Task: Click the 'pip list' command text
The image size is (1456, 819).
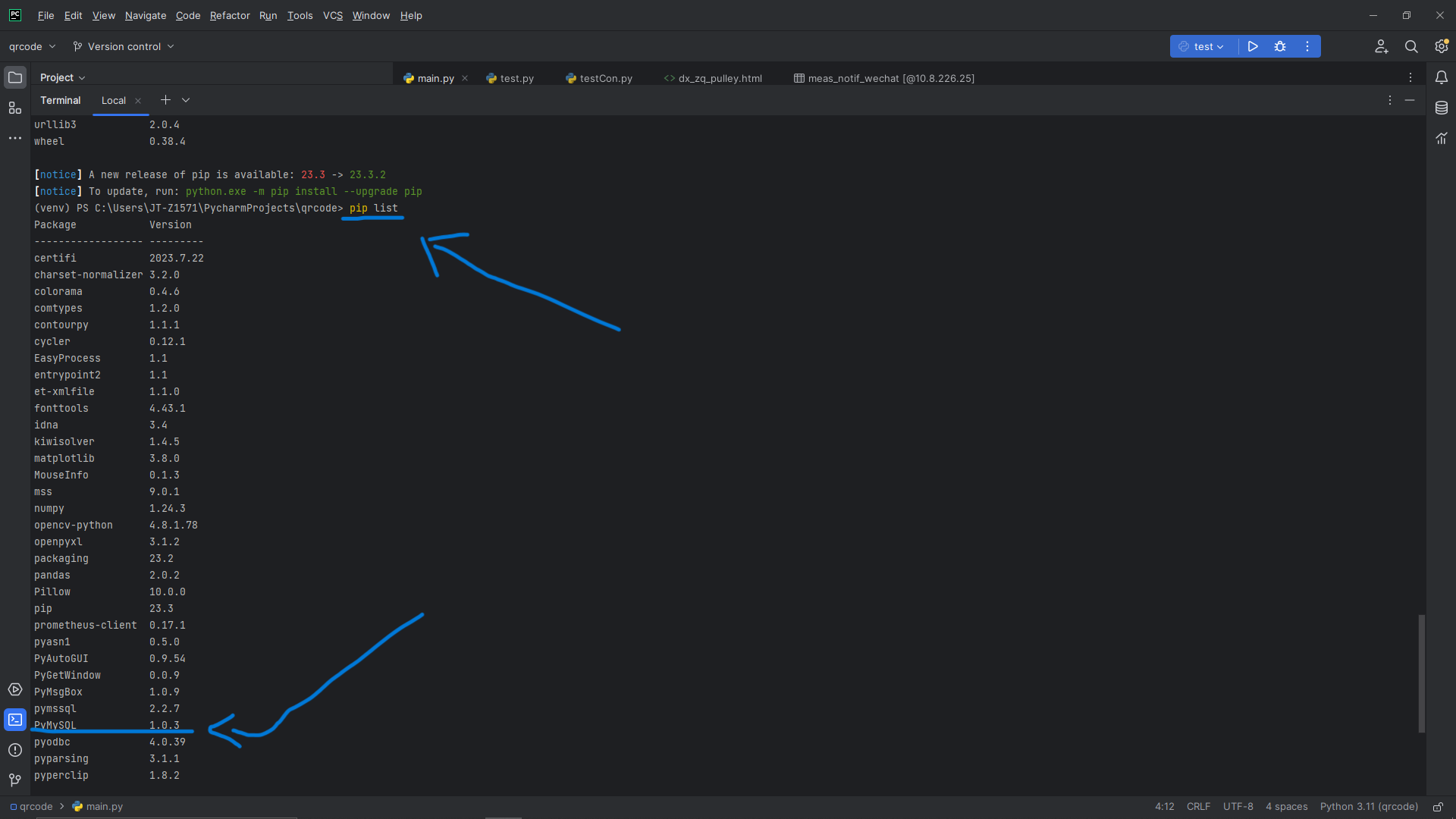Action: 373,208
